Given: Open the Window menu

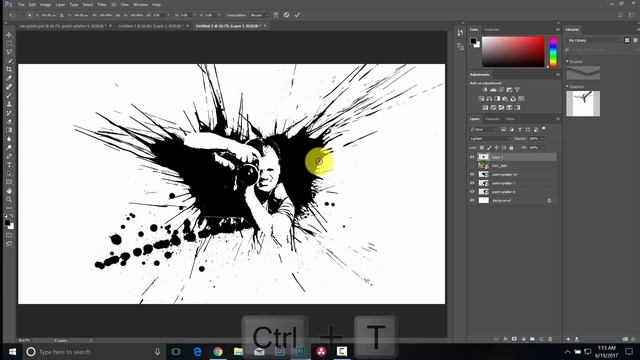Looking at the screenshot, I should [140, 4].
